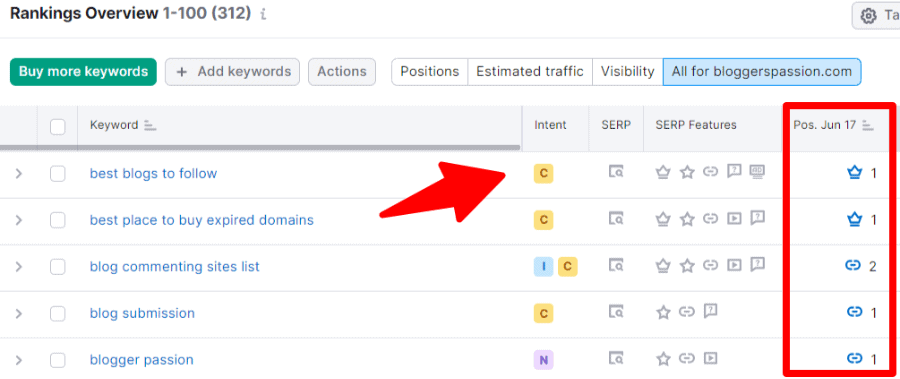Check the box for best blogs to follow
900x379 pixels.
pyautogui.click(x=57, y=173)
